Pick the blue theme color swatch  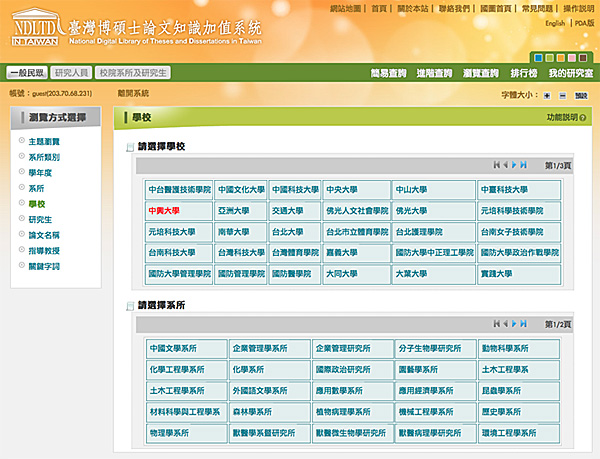coord(537,58)
